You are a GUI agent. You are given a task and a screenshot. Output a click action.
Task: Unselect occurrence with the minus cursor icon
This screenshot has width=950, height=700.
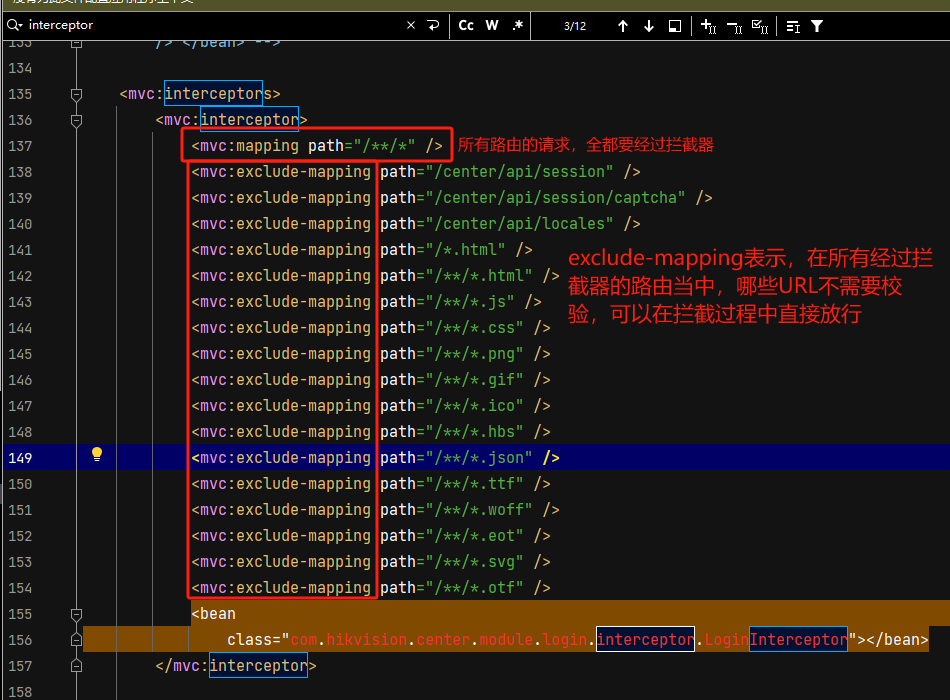(x=734, y=26)
